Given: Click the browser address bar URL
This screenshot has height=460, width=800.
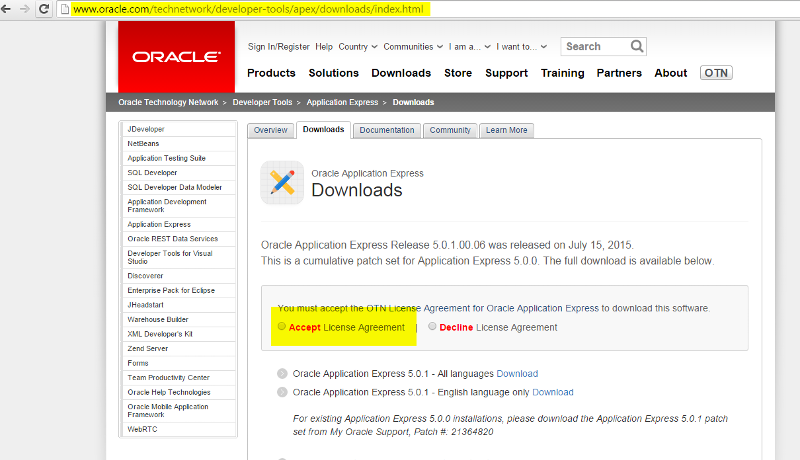Looking at the screenshot, I should coord(248,9).
